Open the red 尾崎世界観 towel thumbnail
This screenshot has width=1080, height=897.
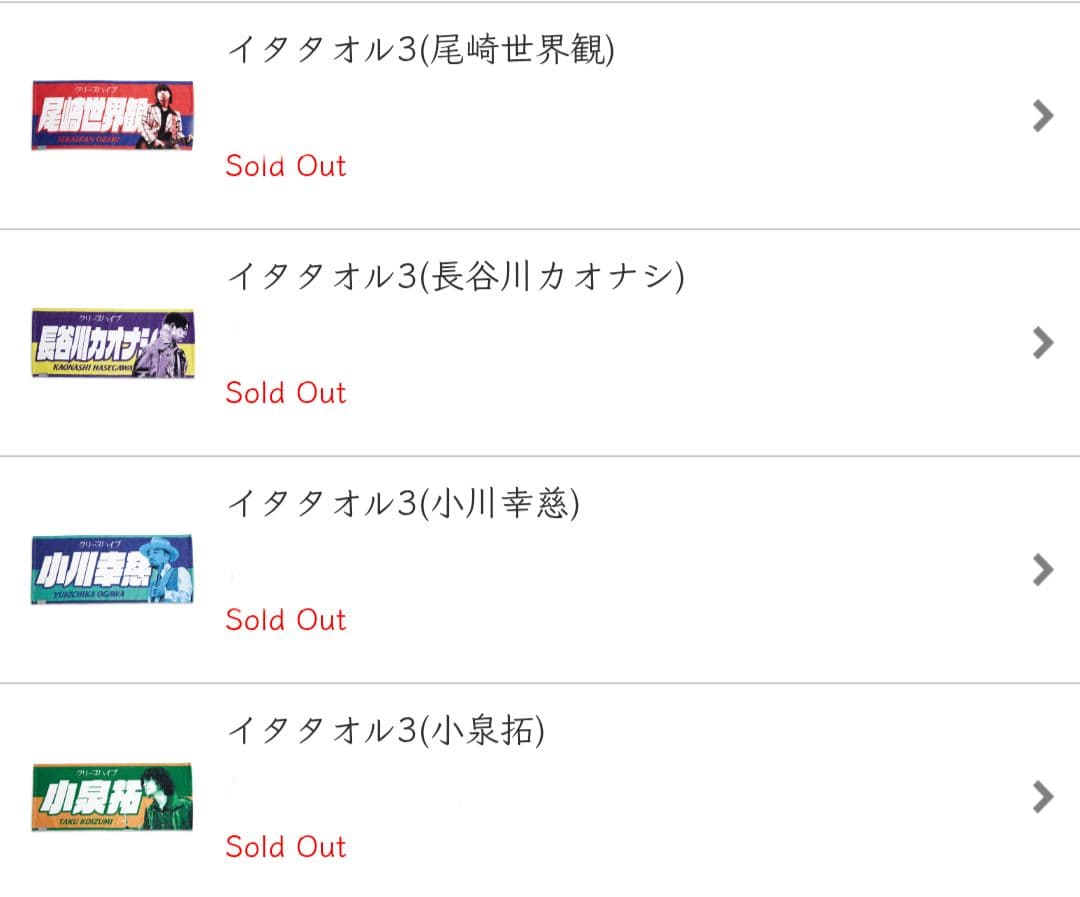[x=112, y=116]
